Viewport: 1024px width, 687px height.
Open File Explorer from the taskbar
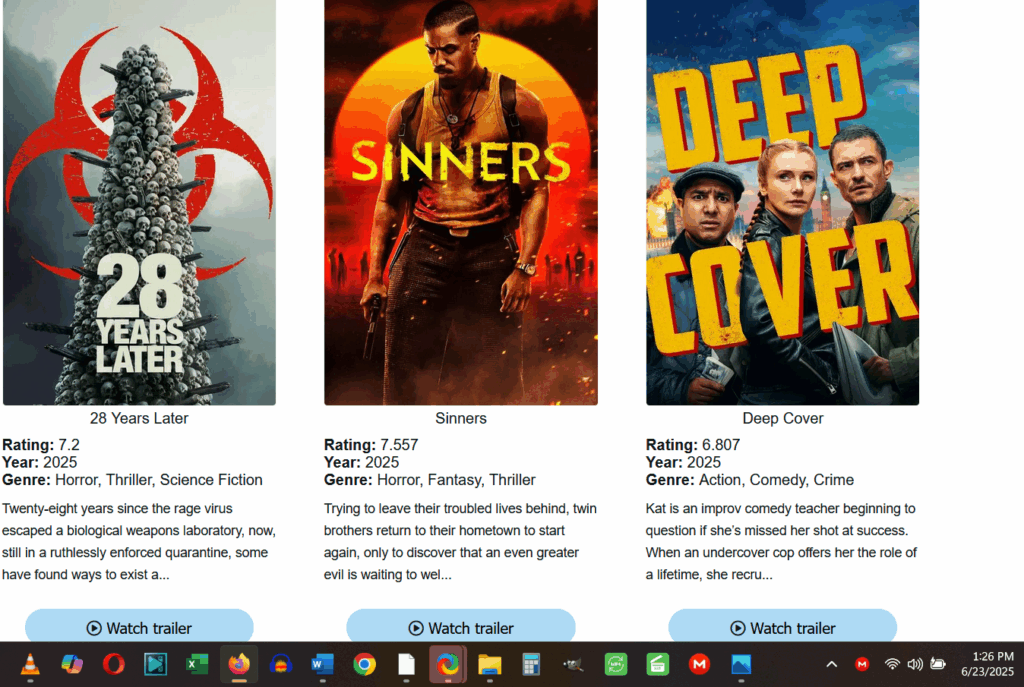pyautogui.click(x=490, y=664)
